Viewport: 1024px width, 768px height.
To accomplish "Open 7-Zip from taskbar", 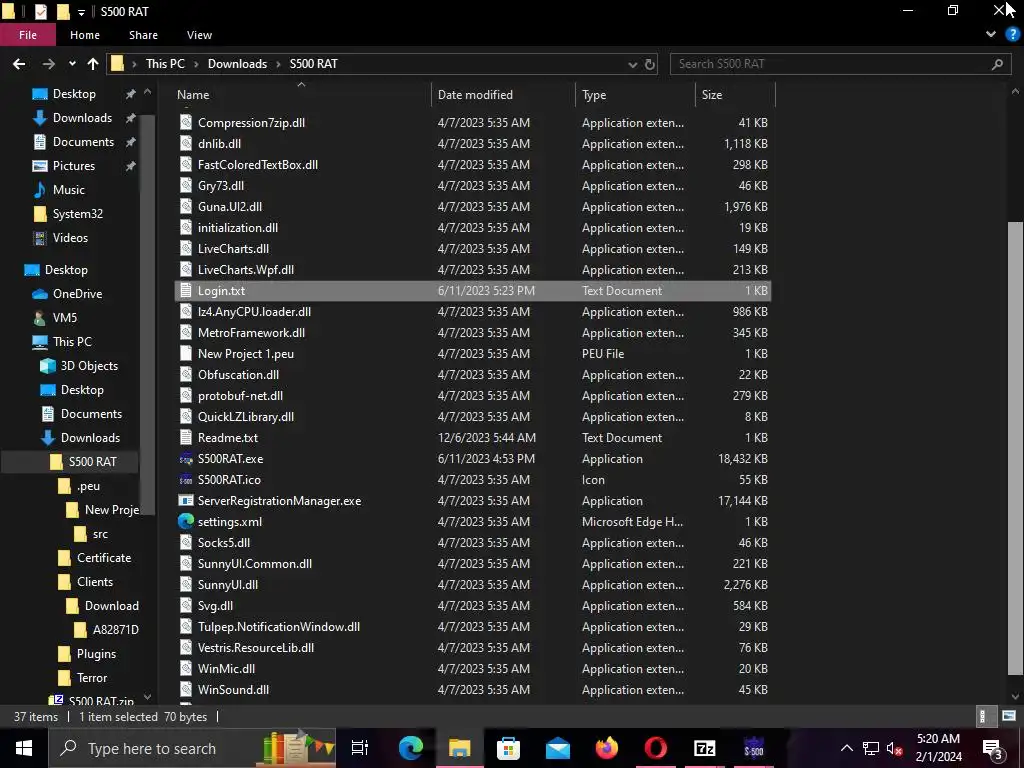I will point(705,748).
